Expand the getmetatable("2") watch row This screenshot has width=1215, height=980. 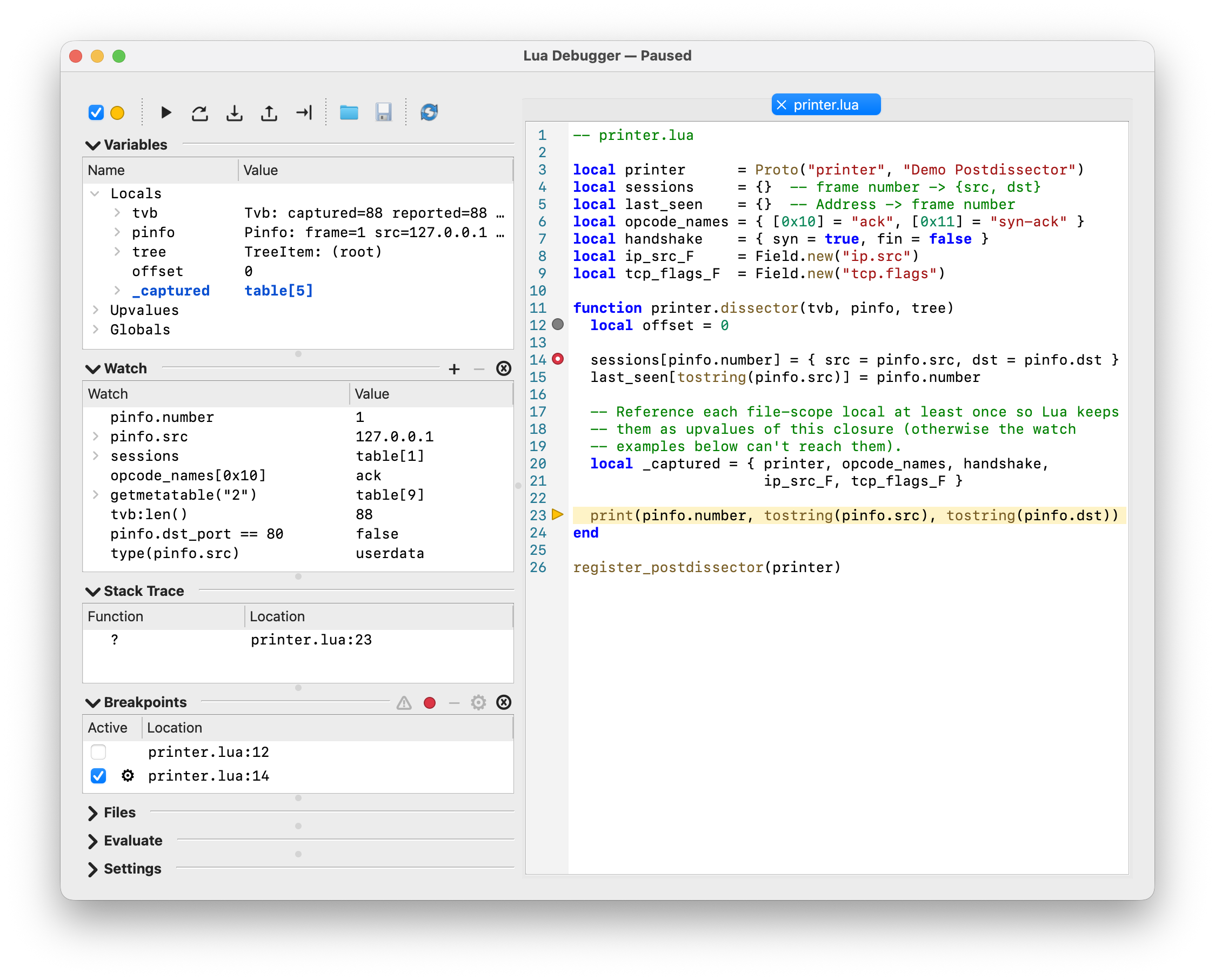click(95, 495)
